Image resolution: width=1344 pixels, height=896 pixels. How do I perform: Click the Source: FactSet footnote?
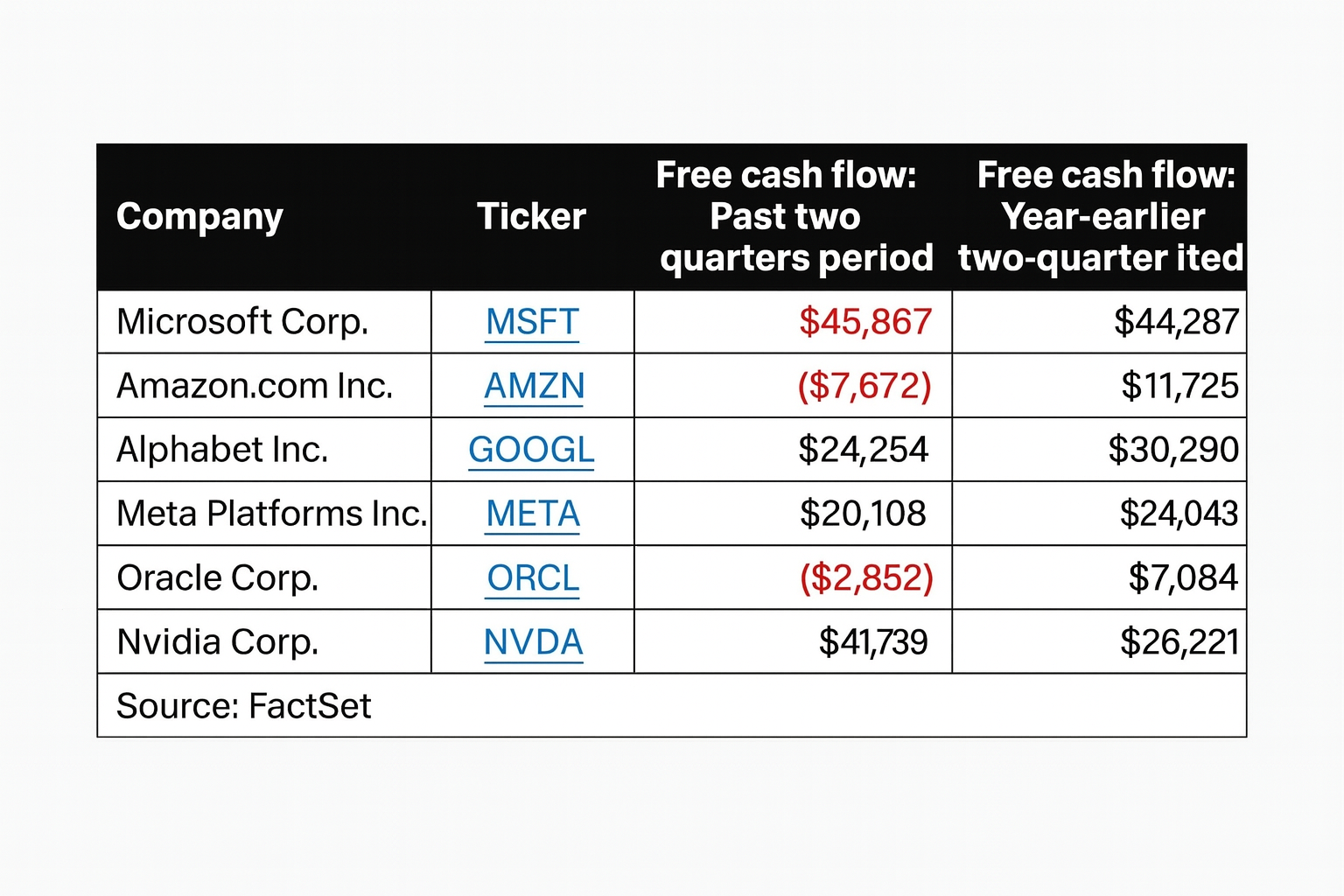click(244, 706)
